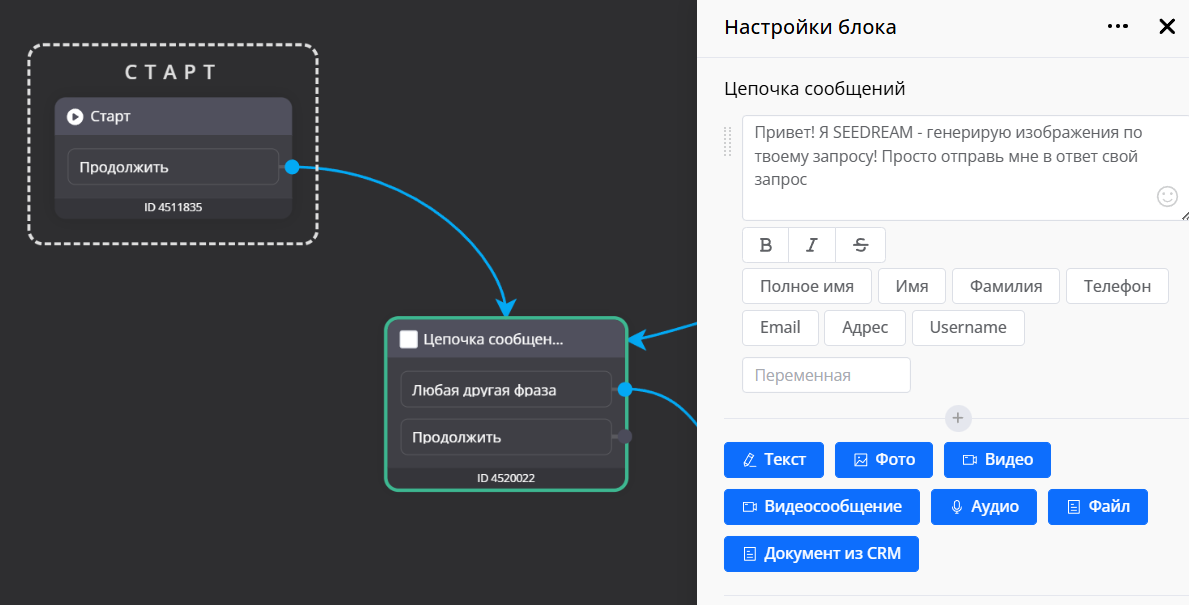
Task: Toggle strikethrough text formatting
Action: point(861,245)
